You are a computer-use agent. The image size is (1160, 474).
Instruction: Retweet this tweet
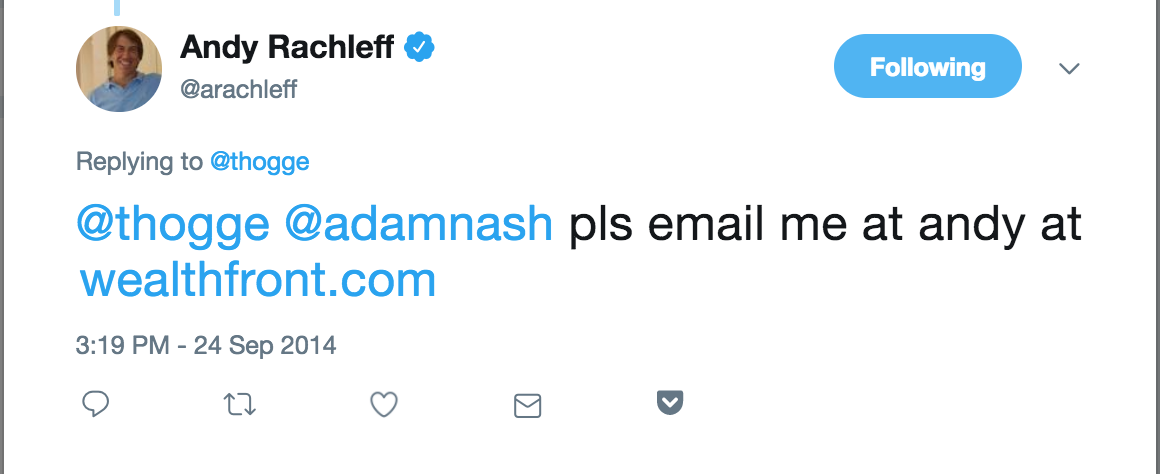240,404
